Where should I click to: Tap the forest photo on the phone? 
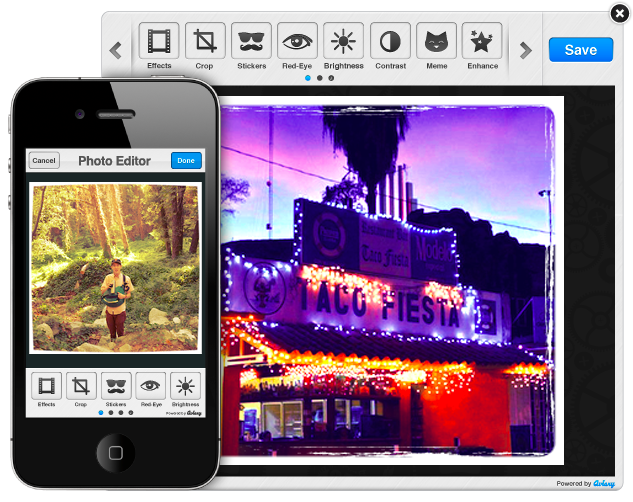pyautogui.click(x=115, y=268)
